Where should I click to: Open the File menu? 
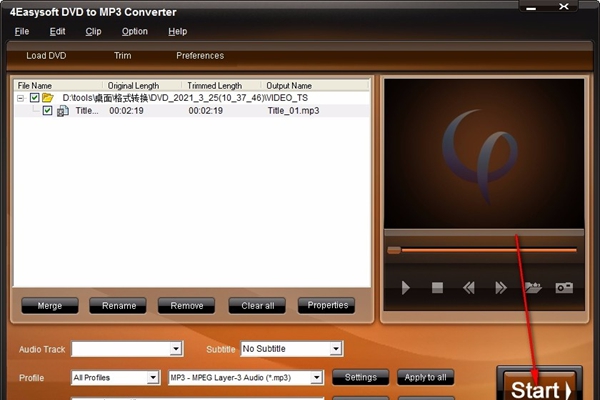point(22,31)
